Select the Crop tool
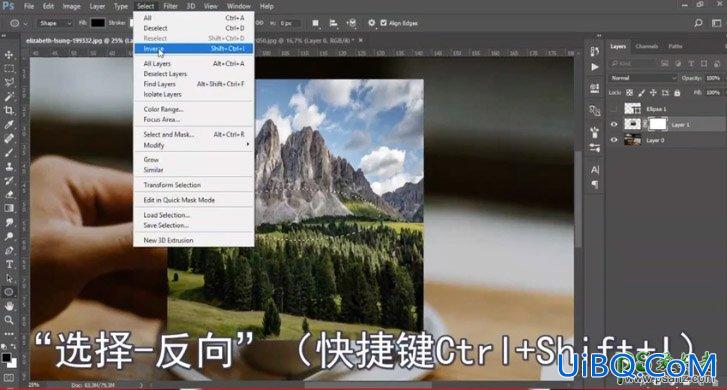The width and height of the screenshot is (727, 390). pyautogui.click(x=9, y=110)
